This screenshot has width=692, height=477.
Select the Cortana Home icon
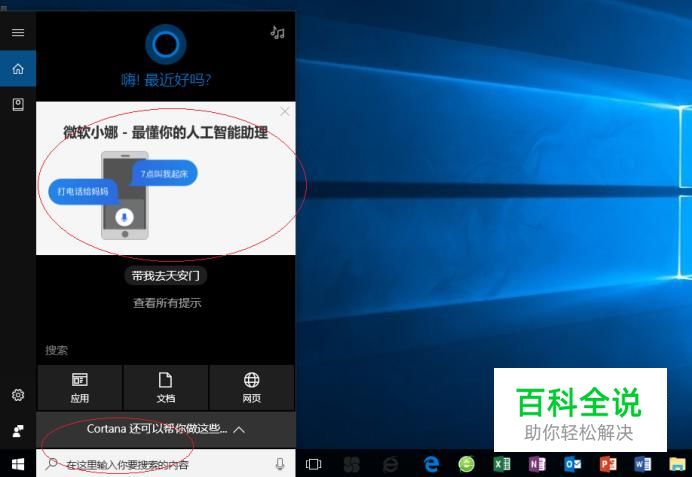tap(18, 69)
